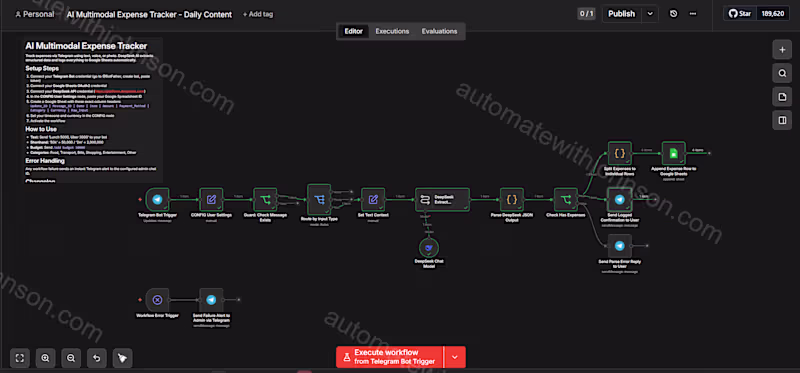Select the Workflow Error Trigger node
Viewport: 800px width, 373px height.
tap(157, 300)
